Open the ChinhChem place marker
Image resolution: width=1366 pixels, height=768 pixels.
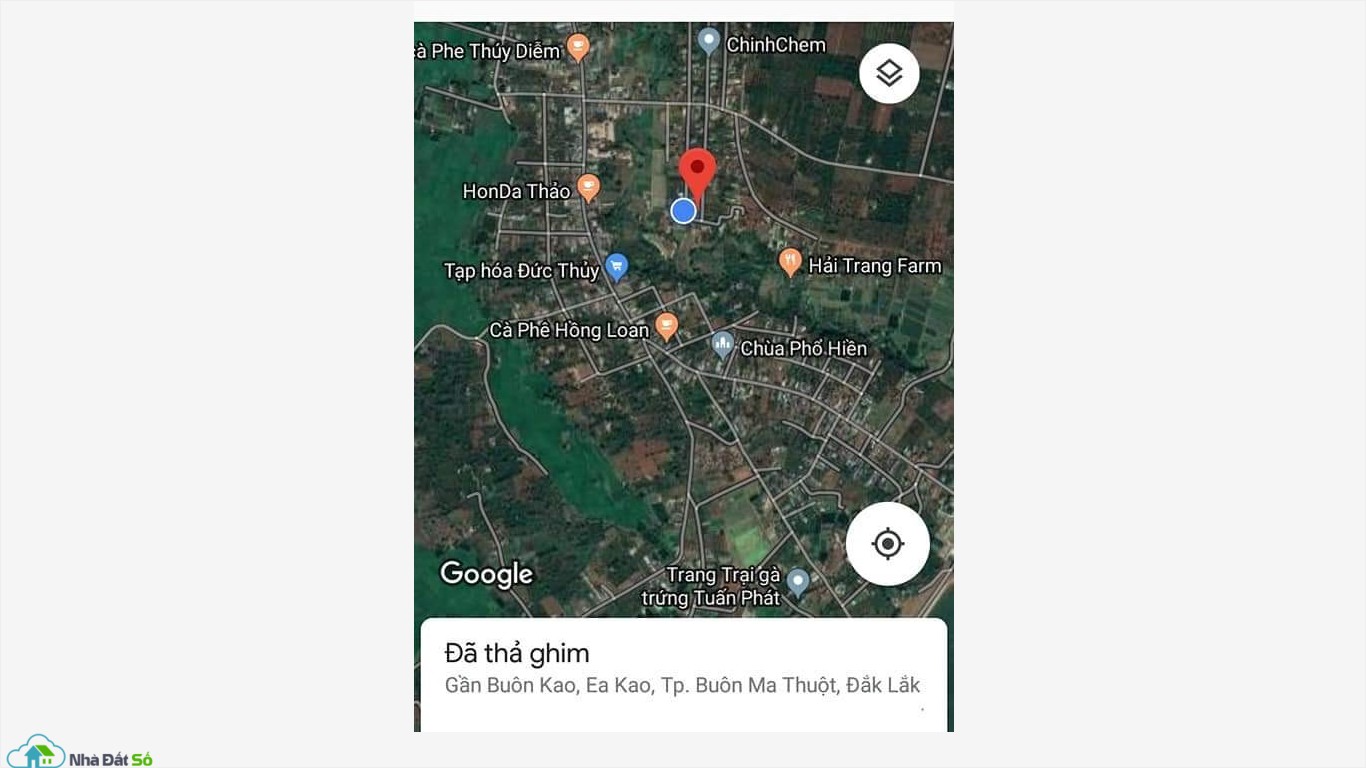tap(709, 42)
